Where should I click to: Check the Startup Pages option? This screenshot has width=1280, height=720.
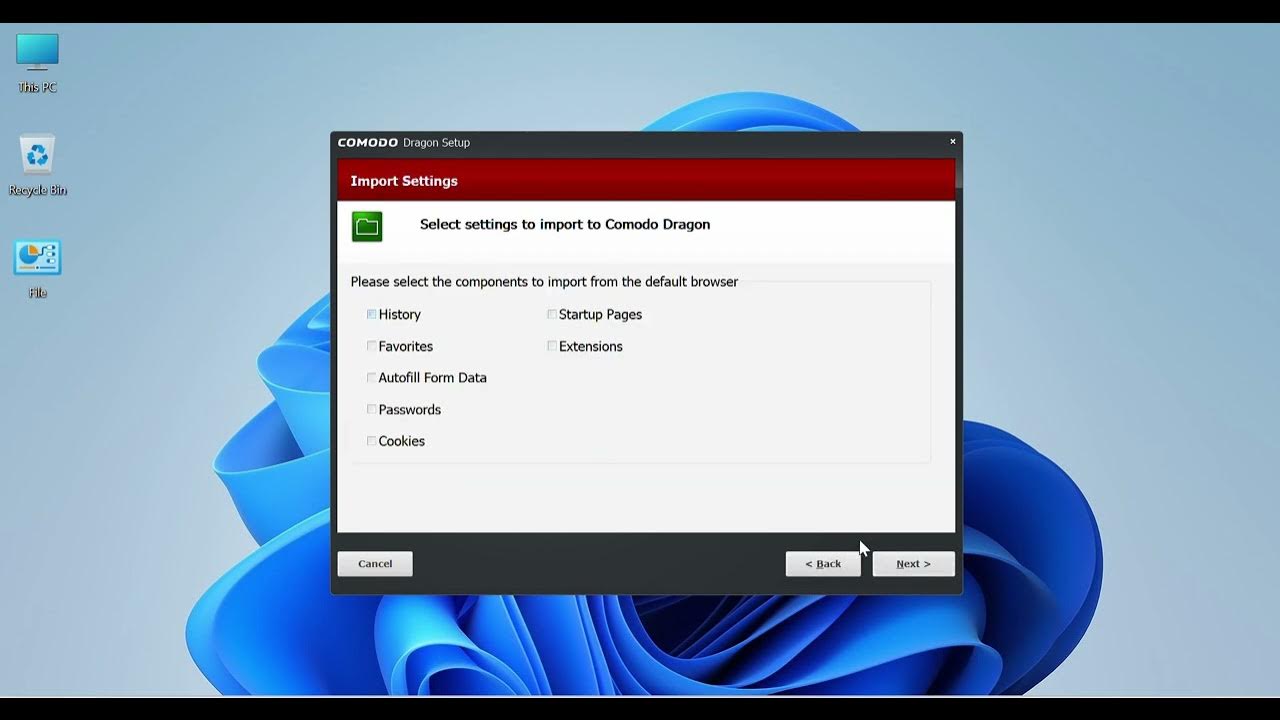pos(551,314)
